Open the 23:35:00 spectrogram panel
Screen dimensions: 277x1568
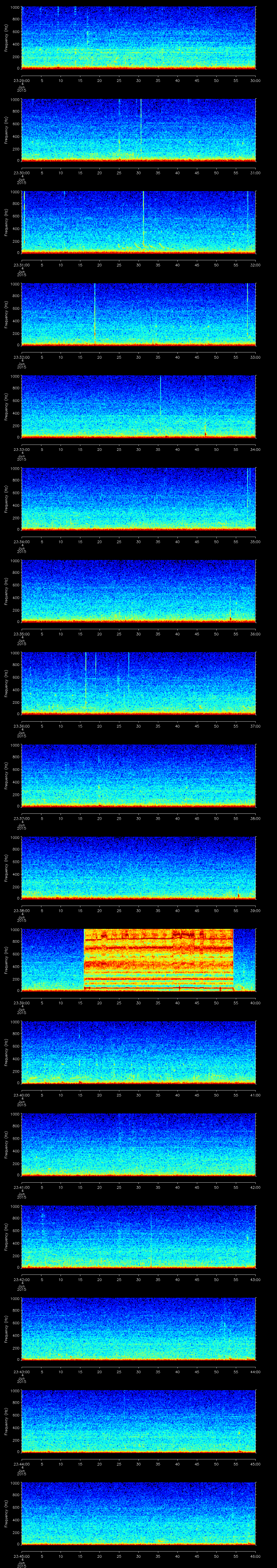coord(138,592)
